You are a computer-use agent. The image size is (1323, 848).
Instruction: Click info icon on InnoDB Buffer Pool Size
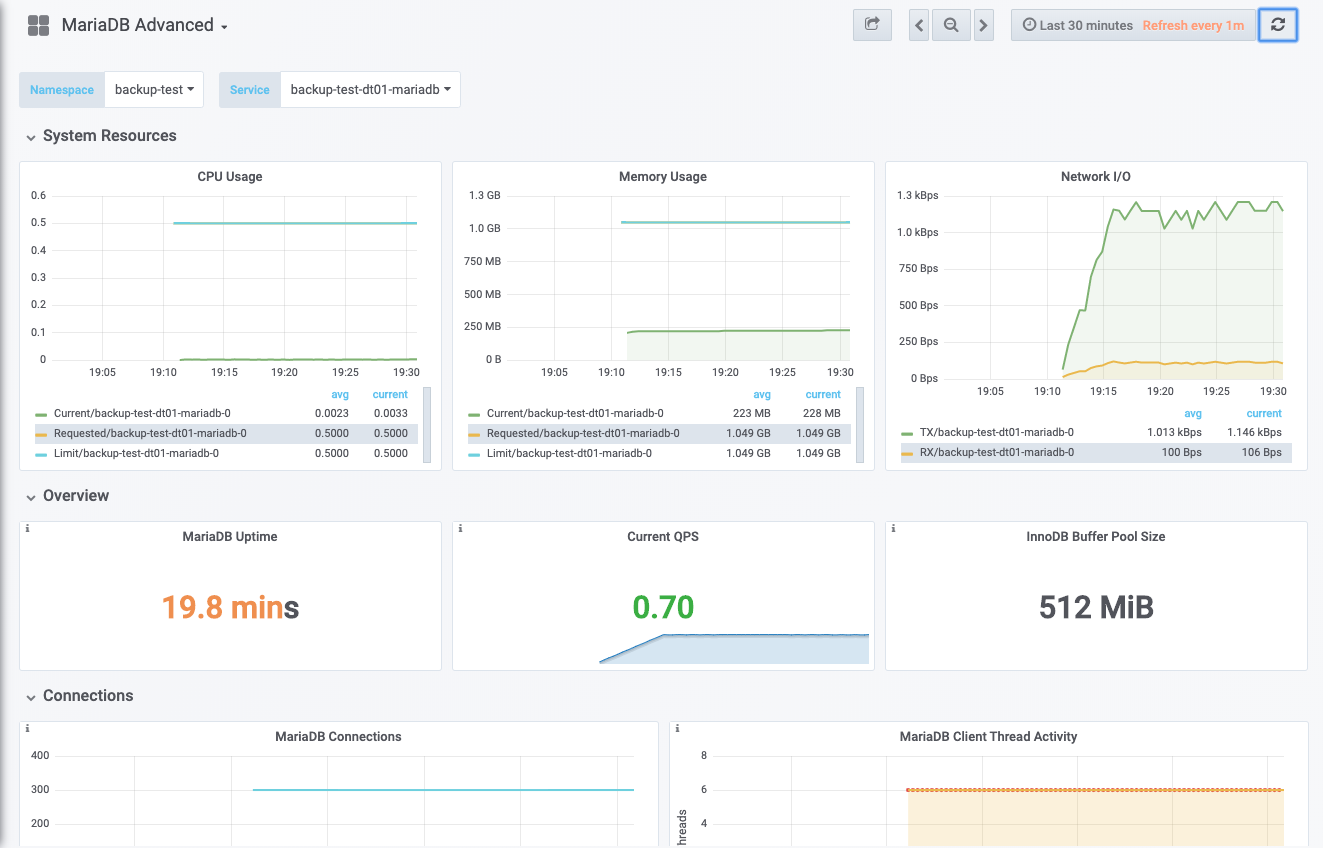coord(893,529)
